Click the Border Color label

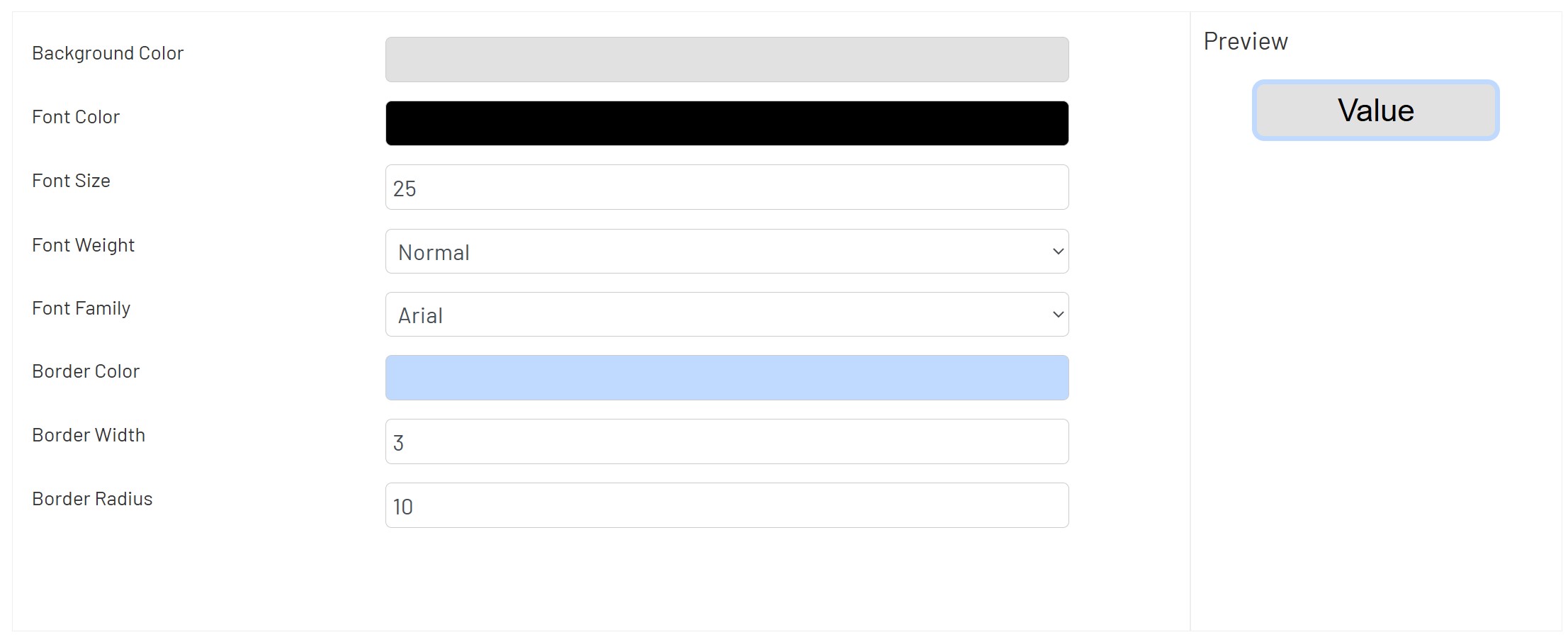pyautogui.click(x=86, y=371)
